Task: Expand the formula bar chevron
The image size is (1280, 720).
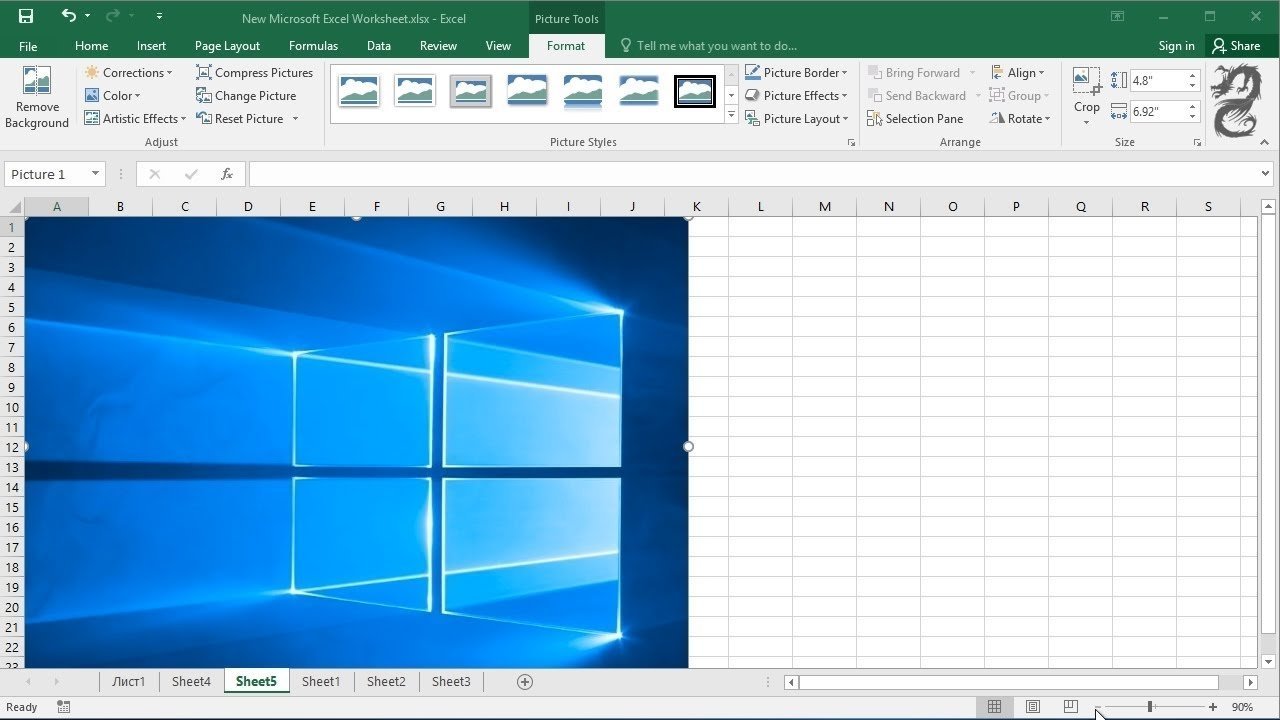Action: [x=1266, y=174]
